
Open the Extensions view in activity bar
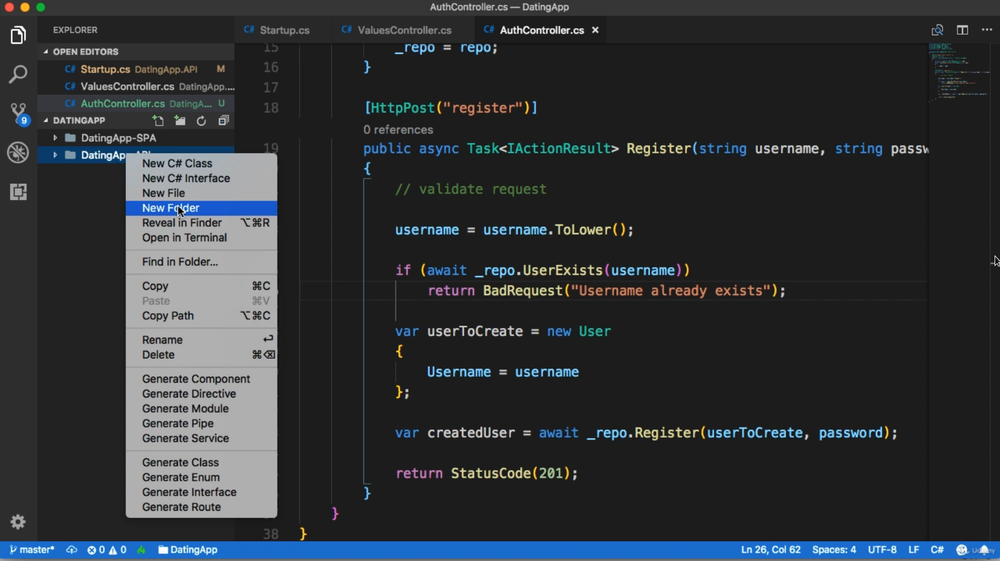point(18,191)
